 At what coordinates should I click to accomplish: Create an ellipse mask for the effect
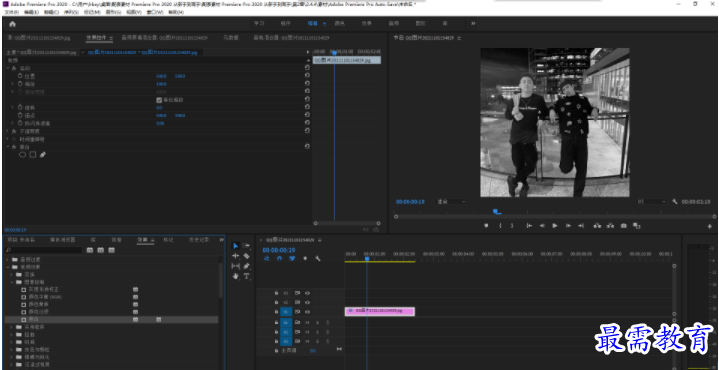pos(22,155)
